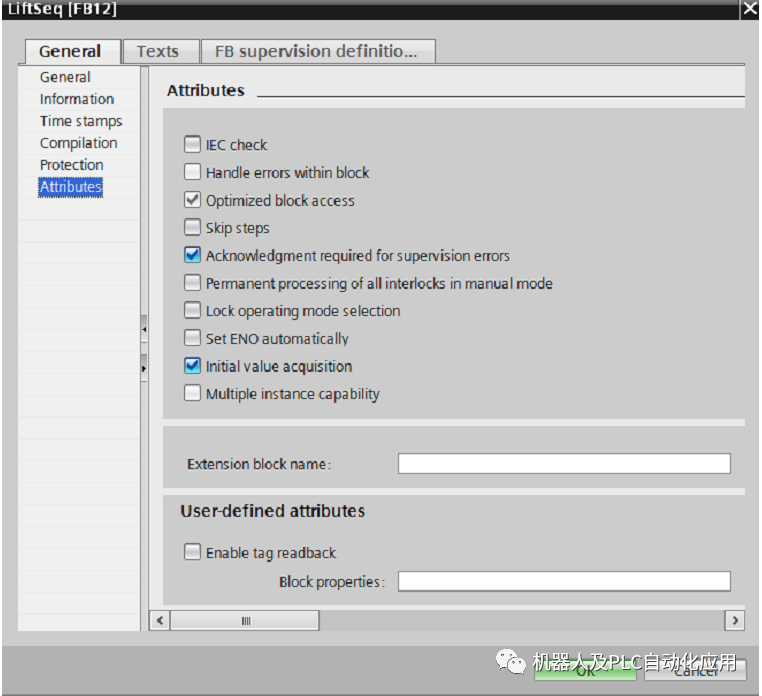The image size is (762, 696).
Task: Enable the IEC check checkbox
Action: click(192, 144)
